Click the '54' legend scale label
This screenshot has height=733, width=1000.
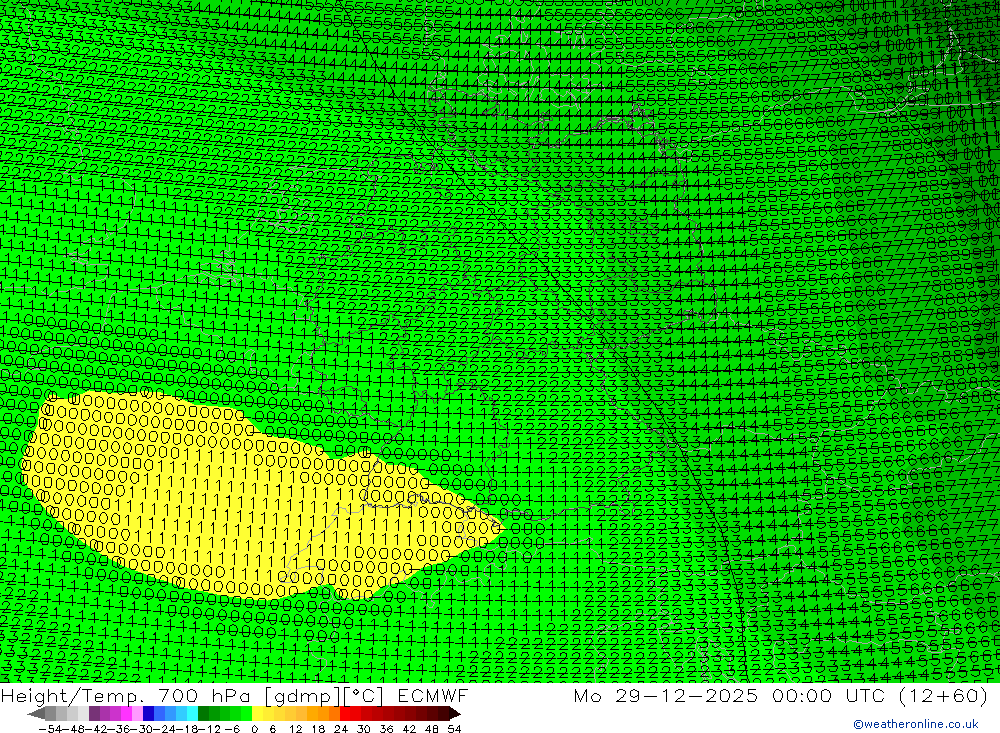click(454, 729)
